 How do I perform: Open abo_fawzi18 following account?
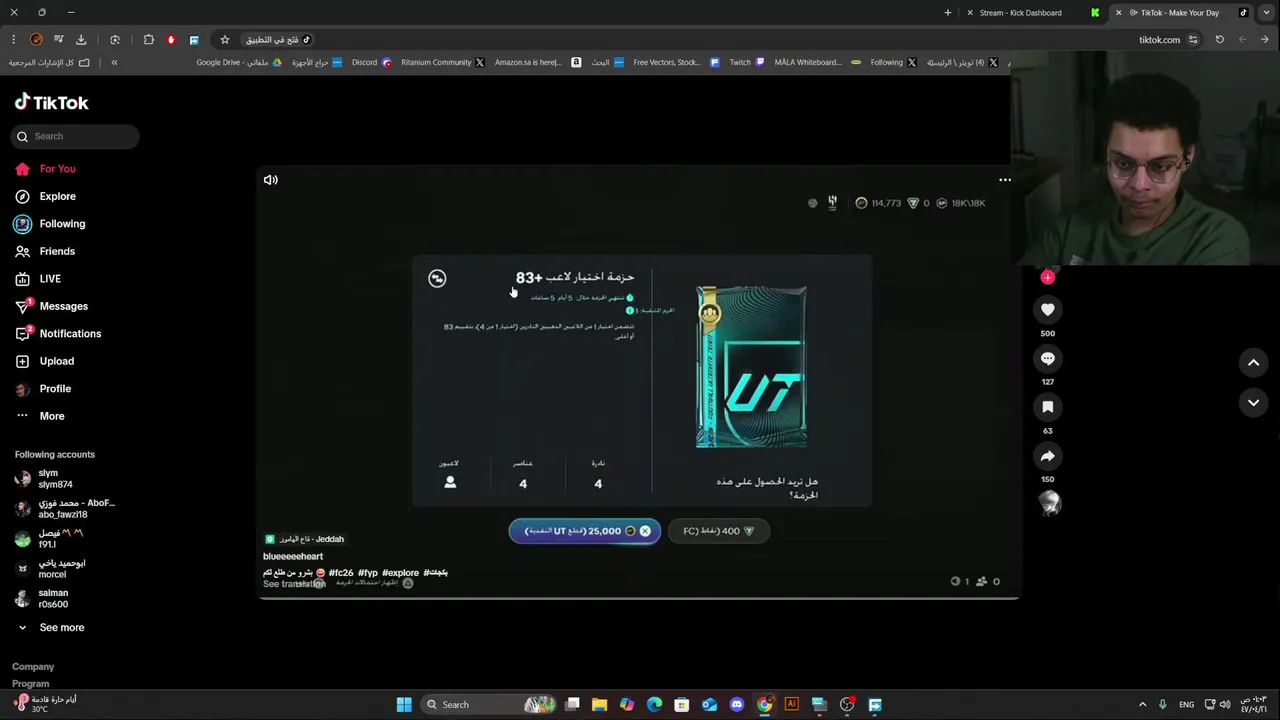point(65,509)
